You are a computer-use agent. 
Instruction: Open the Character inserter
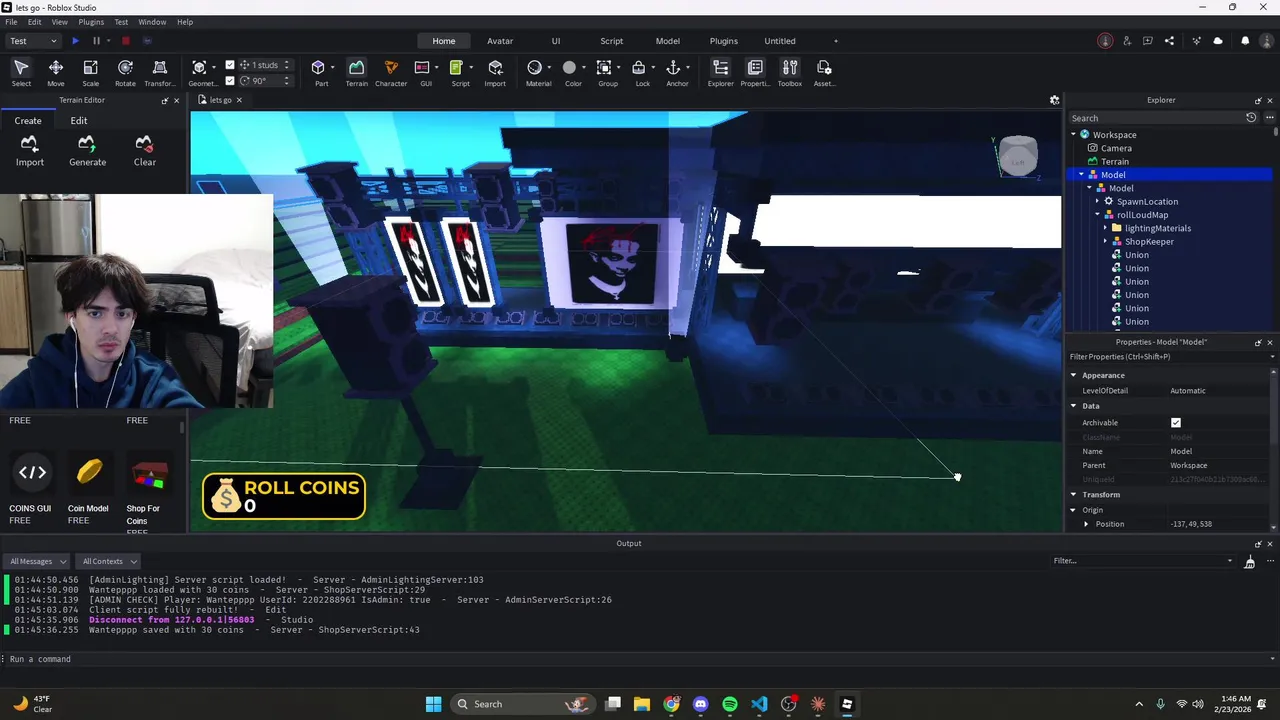(x=391, y=72)
